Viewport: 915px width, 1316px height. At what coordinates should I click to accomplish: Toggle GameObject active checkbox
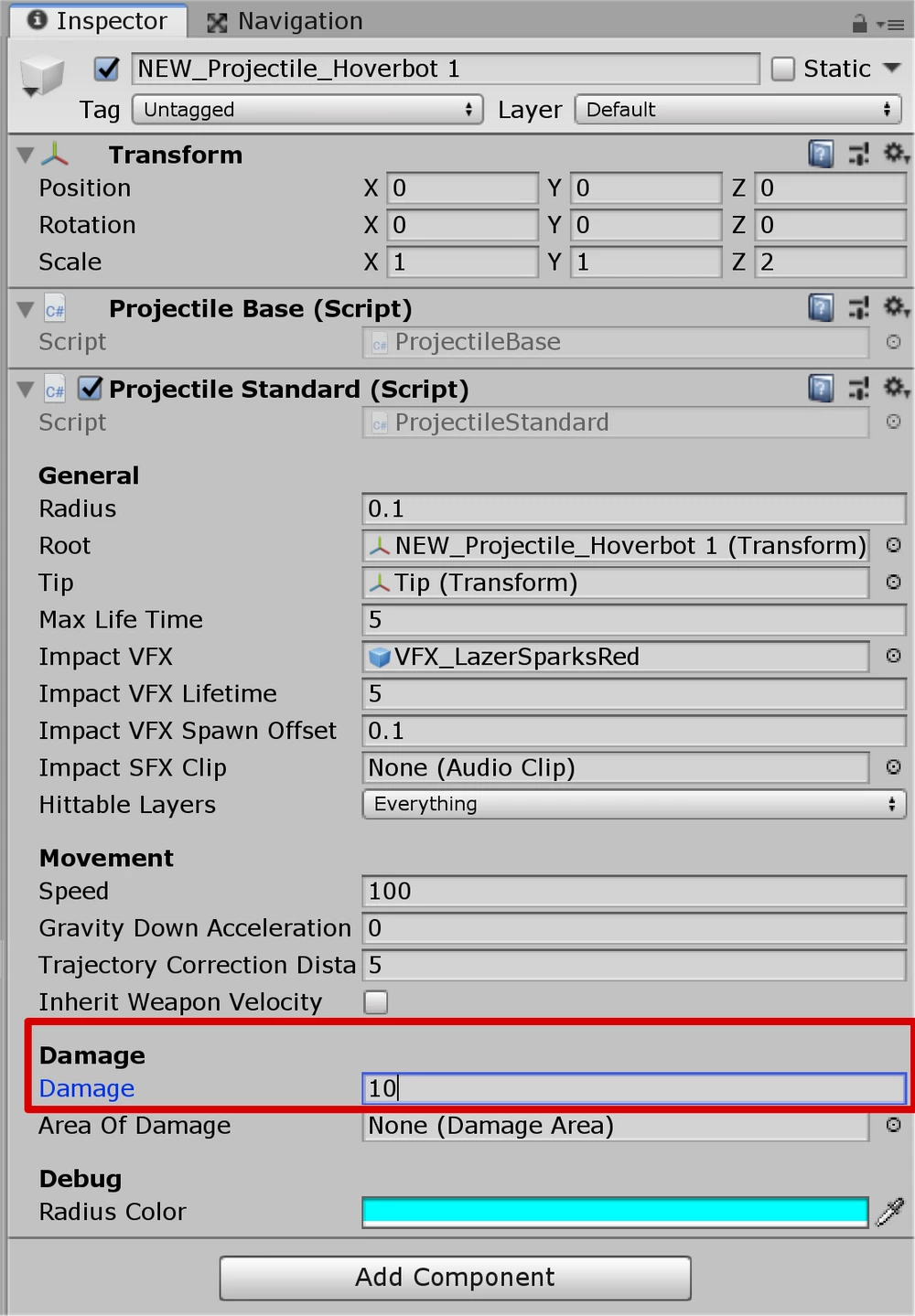pyautogui.click(x=107, y=69)
